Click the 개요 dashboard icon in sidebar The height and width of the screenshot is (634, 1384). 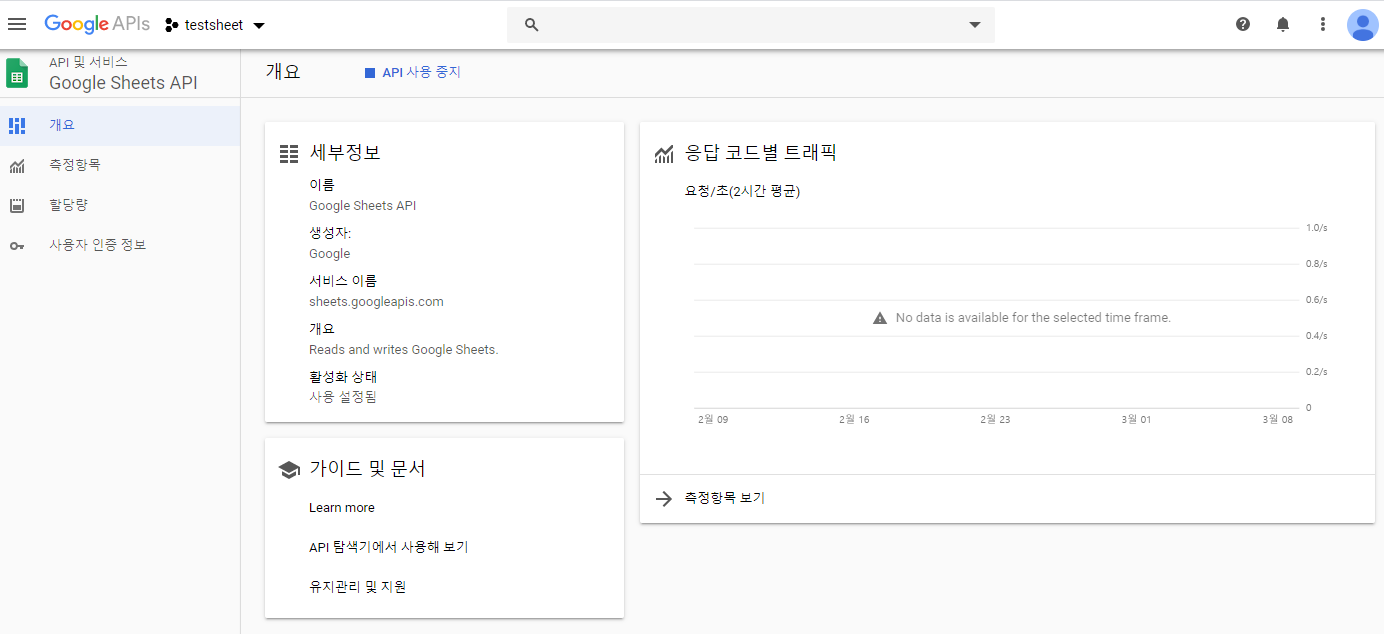tap(17, 125)
